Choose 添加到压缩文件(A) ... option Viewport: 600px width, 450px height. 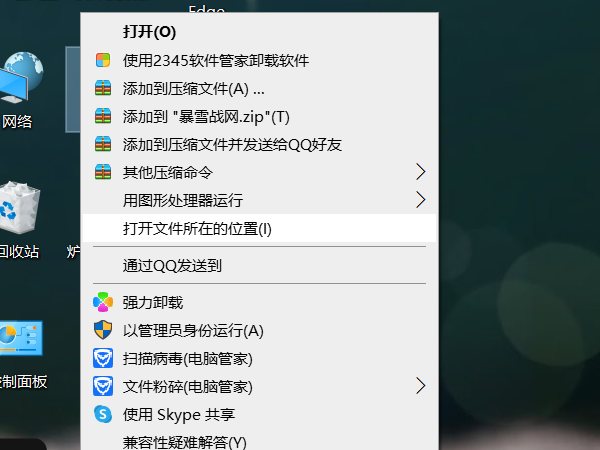tap(259, 88)
